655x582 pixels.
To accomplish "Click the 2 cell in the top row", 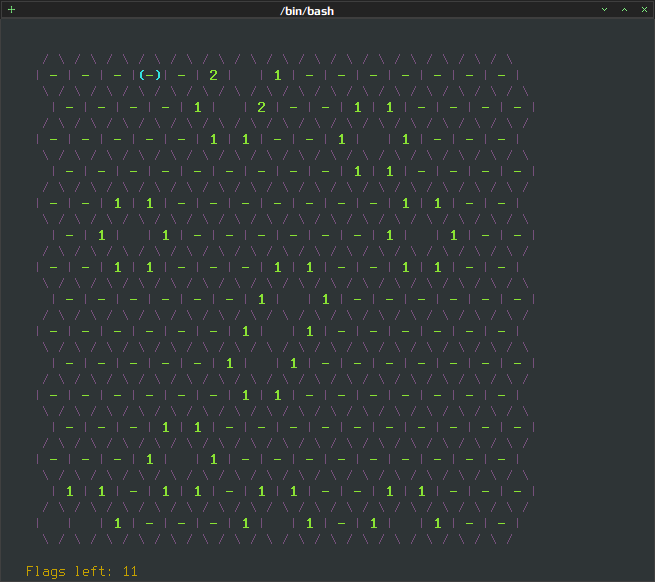I will [x=213, y=75].
